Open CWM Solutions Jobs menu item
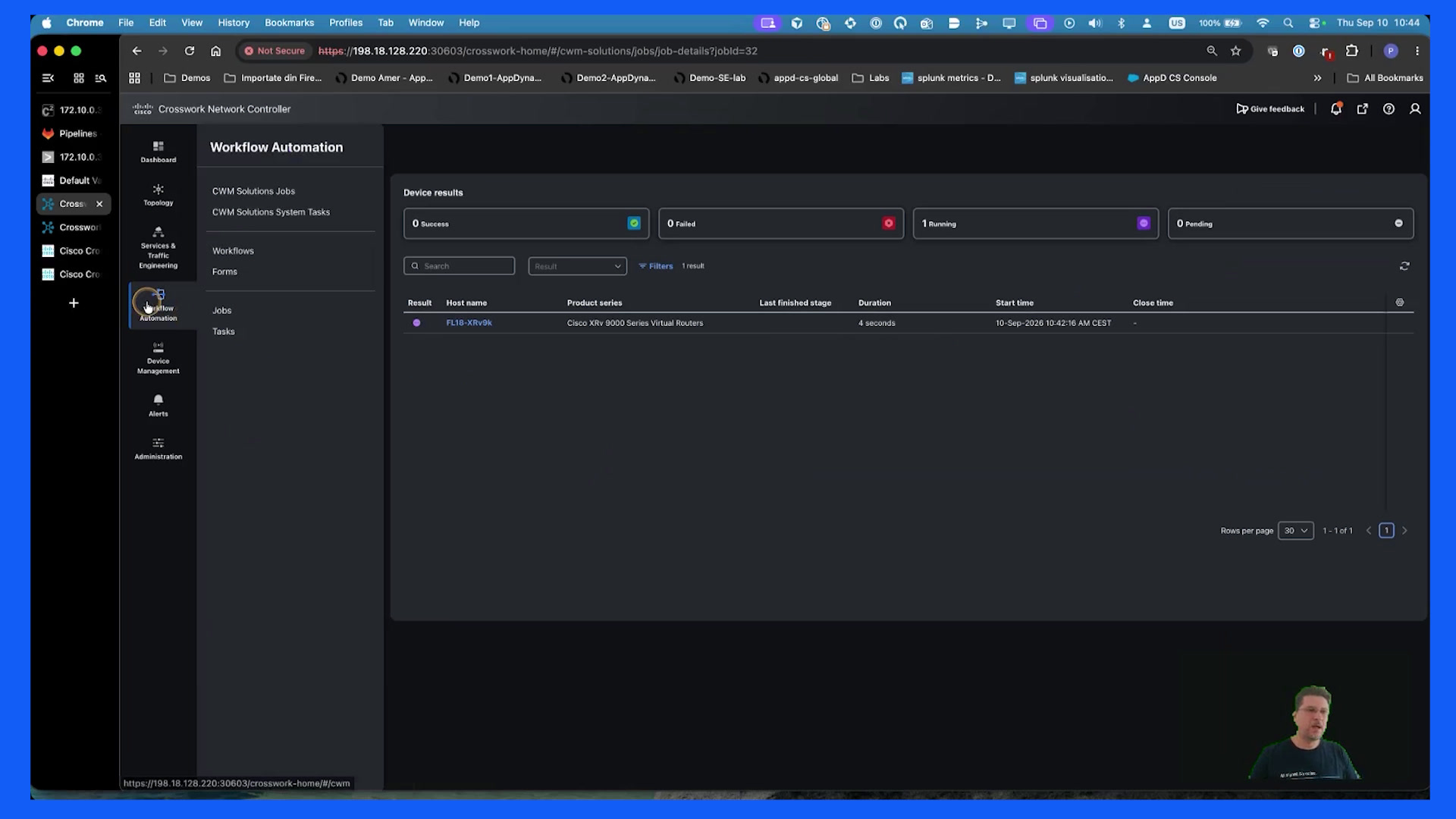Screen dimensions: 1456x819 tap(253, 191)
